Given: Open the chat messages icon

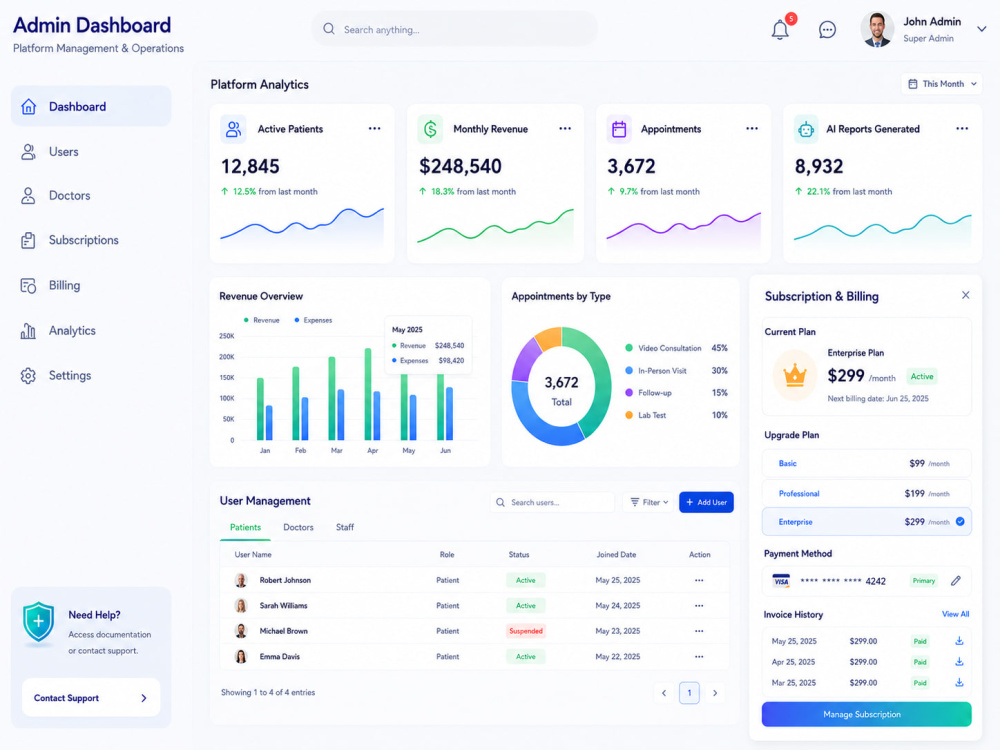Looking at the screenshot, I should tap(827, 29).
